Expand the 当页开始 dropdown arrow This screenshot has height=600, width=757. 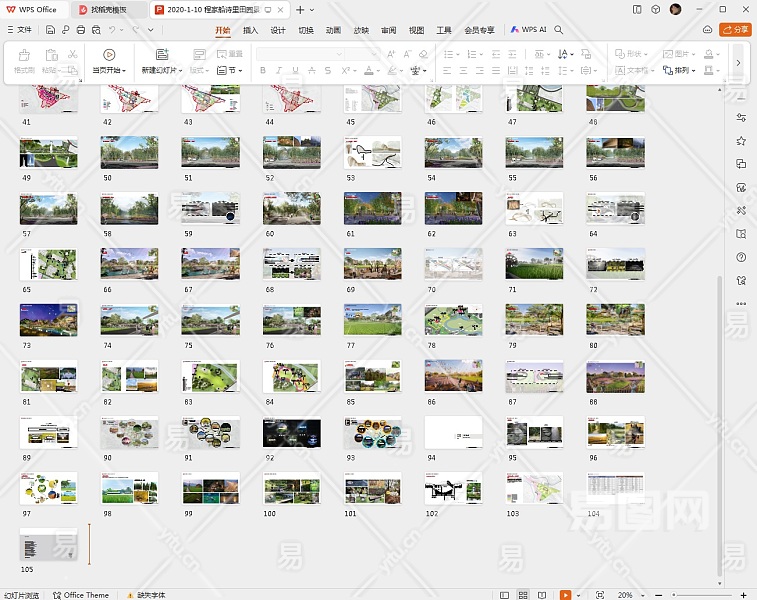[123, 71]
